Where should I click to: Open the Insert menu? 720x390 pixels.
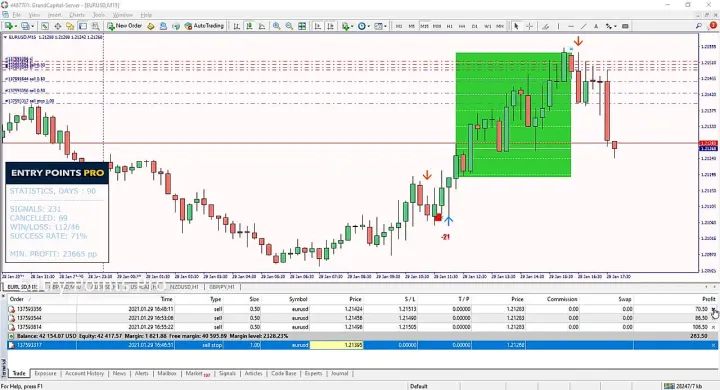point(55,15)
